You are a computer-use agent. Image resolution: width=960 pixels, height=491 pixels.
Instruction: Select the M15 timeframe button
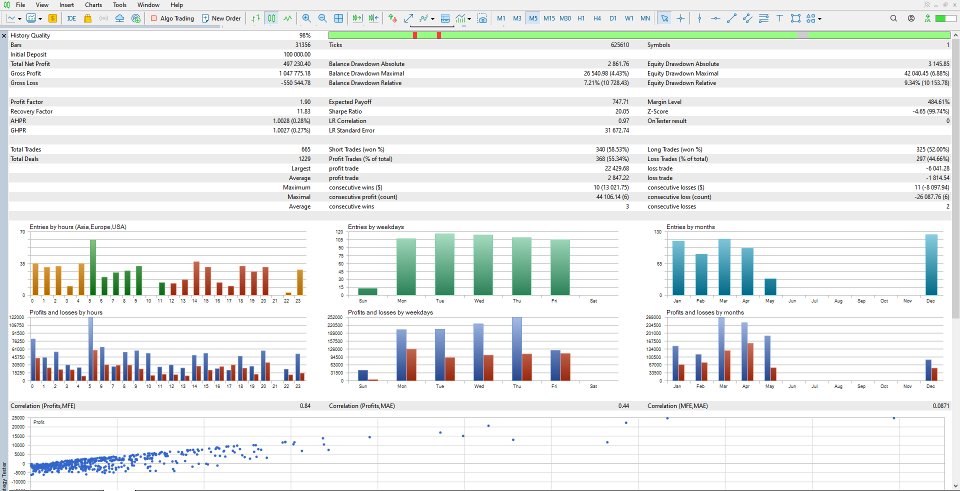[549, 18]
